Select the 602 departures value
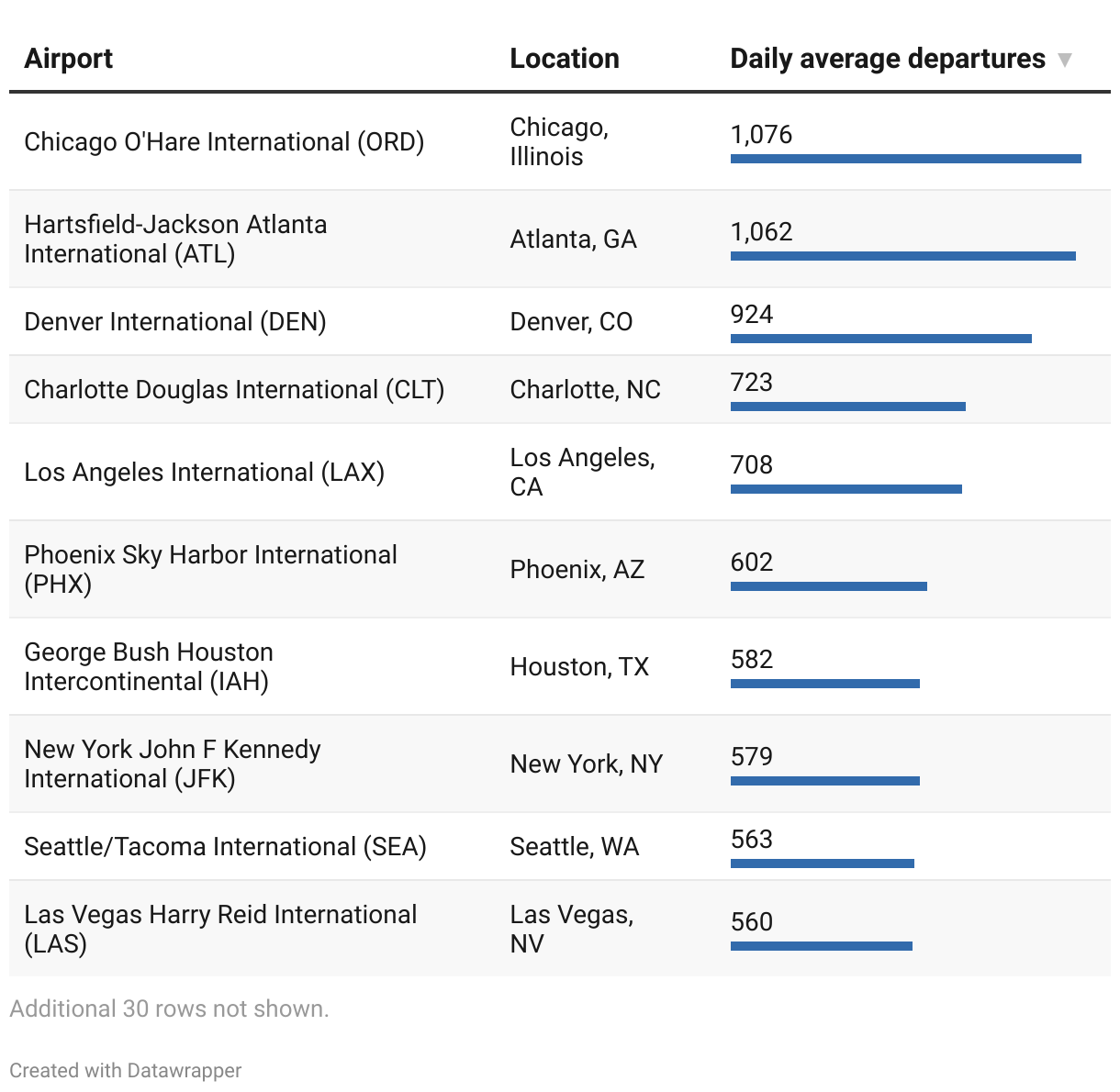The height and width of the screenshot is (1092, 1120). [x=752, y=563]
